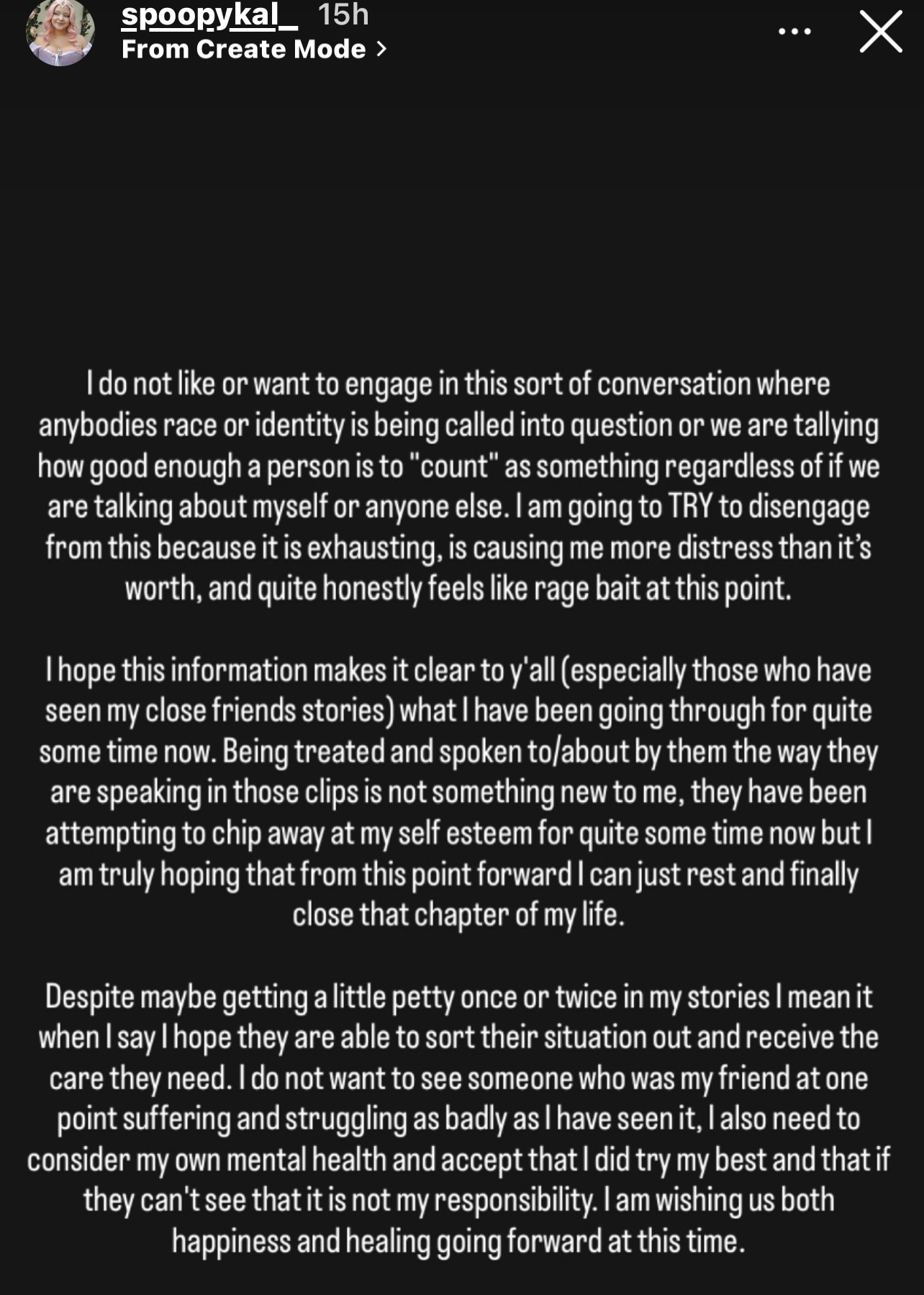Tap the line starting "I hope this information"

[458, 671]
